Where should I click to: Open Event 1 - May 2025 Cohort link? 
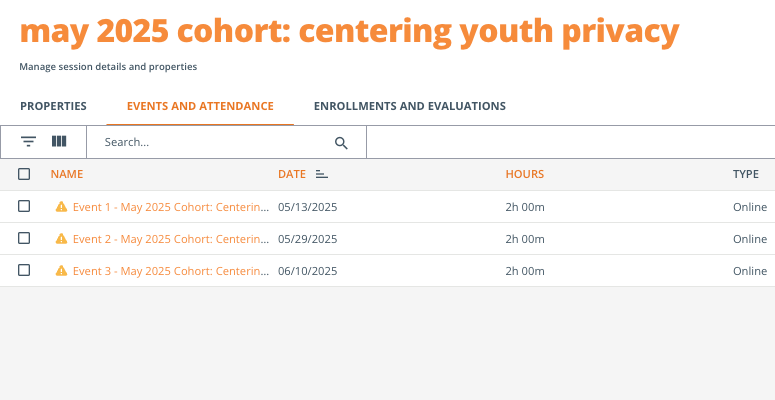[x=171, y=207]
